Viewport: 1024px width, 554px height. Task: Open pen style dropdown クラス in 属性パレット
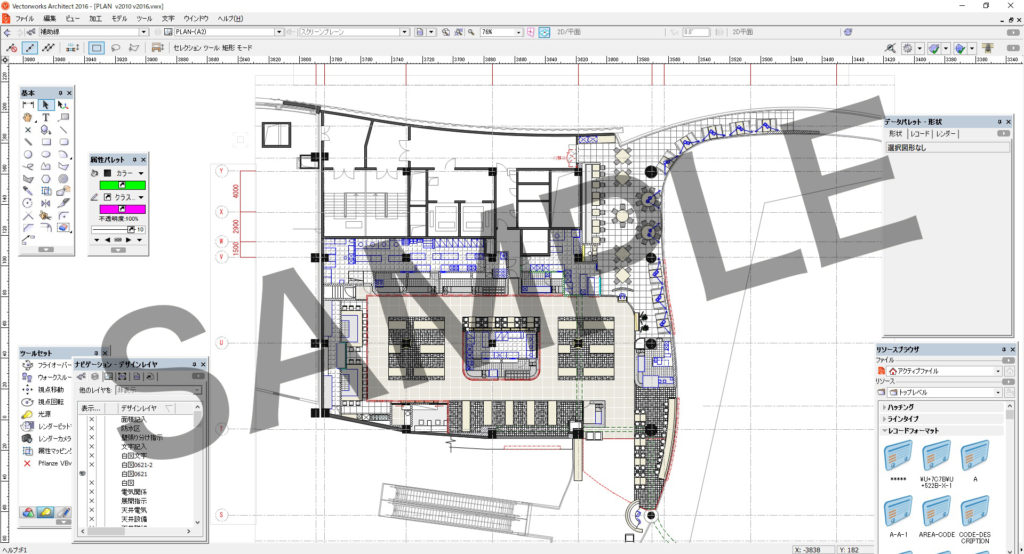click(x=141, y=197)
